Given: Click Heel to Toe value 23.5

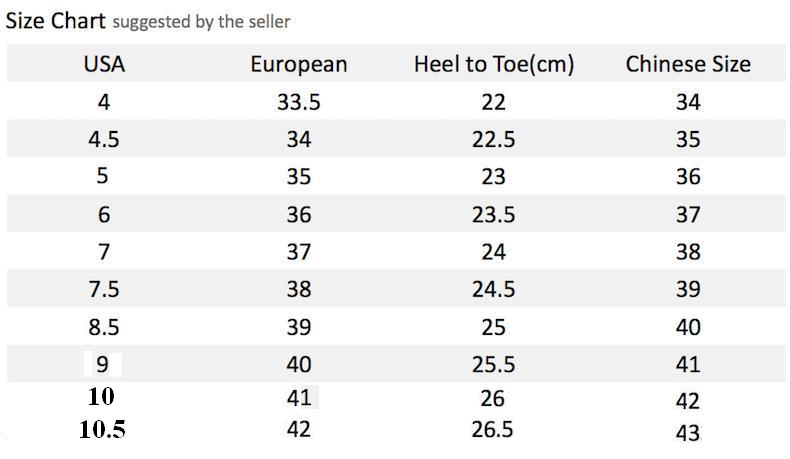Looking at the screenshot, I should [x=493, y=214].
